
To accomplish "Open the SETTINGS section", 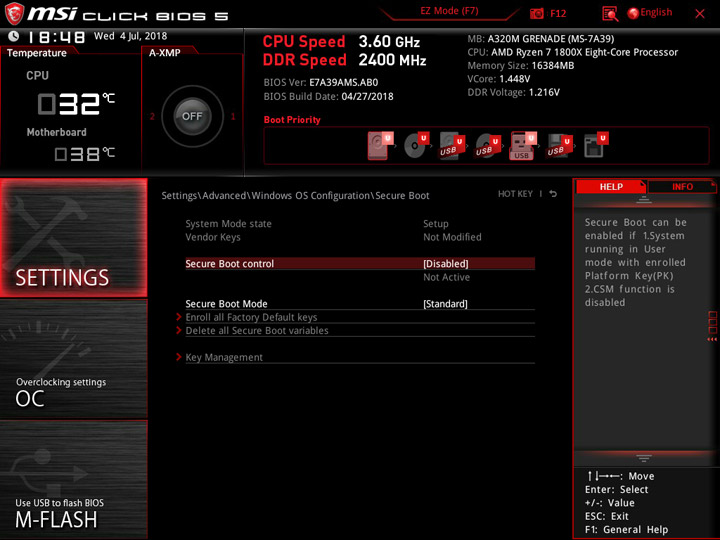I will point(74,237).
